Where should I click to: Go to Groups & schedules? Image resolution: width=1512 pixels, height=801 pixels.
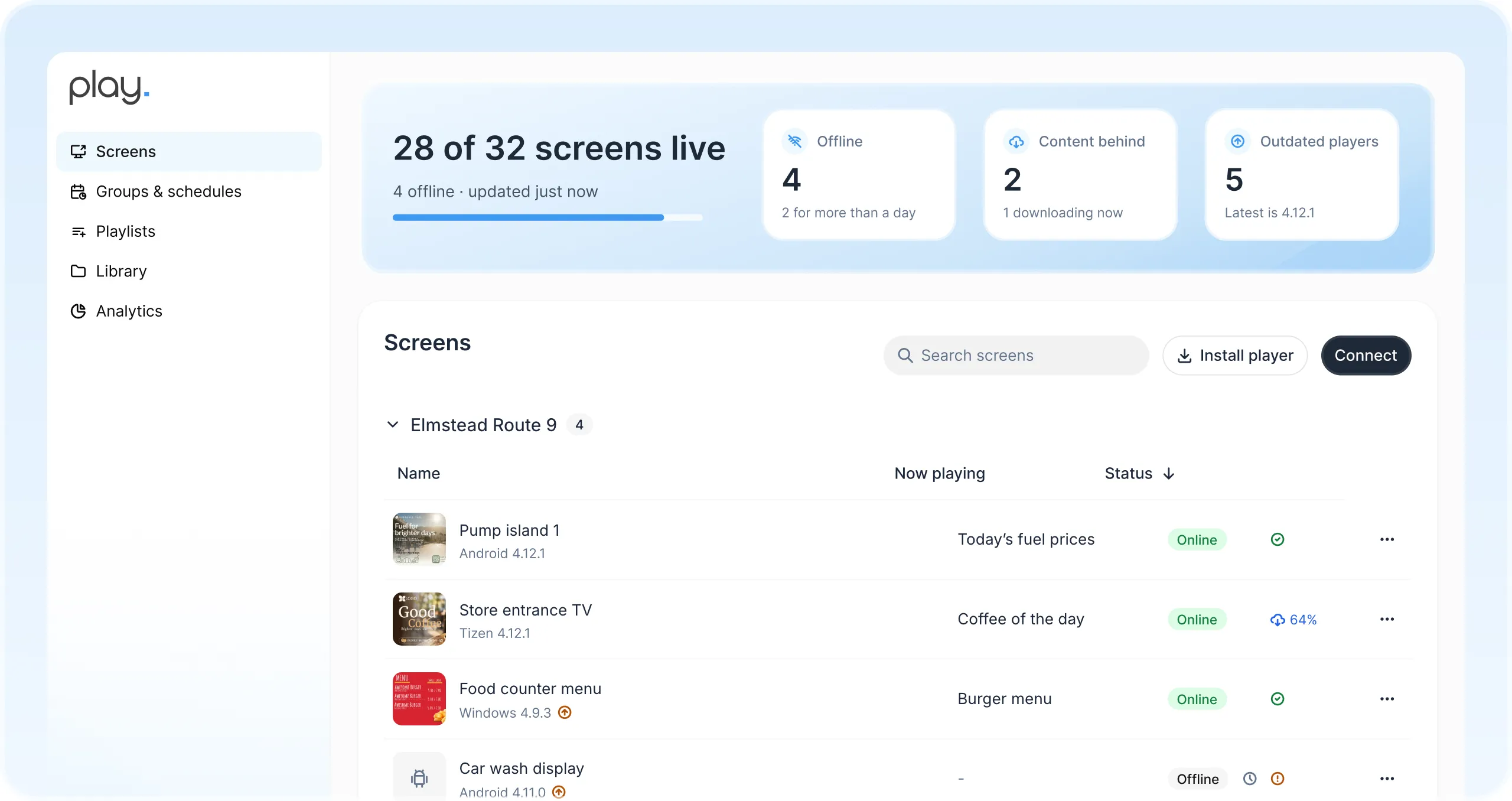189,191
